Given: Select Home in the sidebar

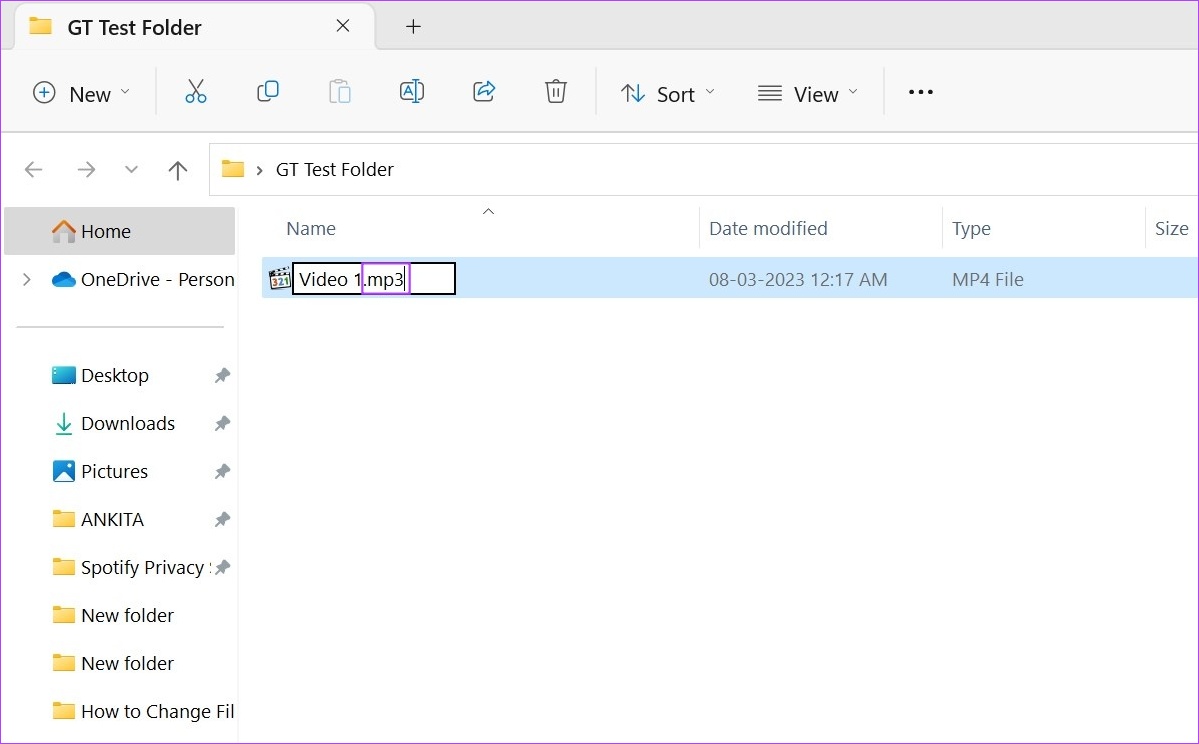Looking at the screenshot, I should point(119,231).
